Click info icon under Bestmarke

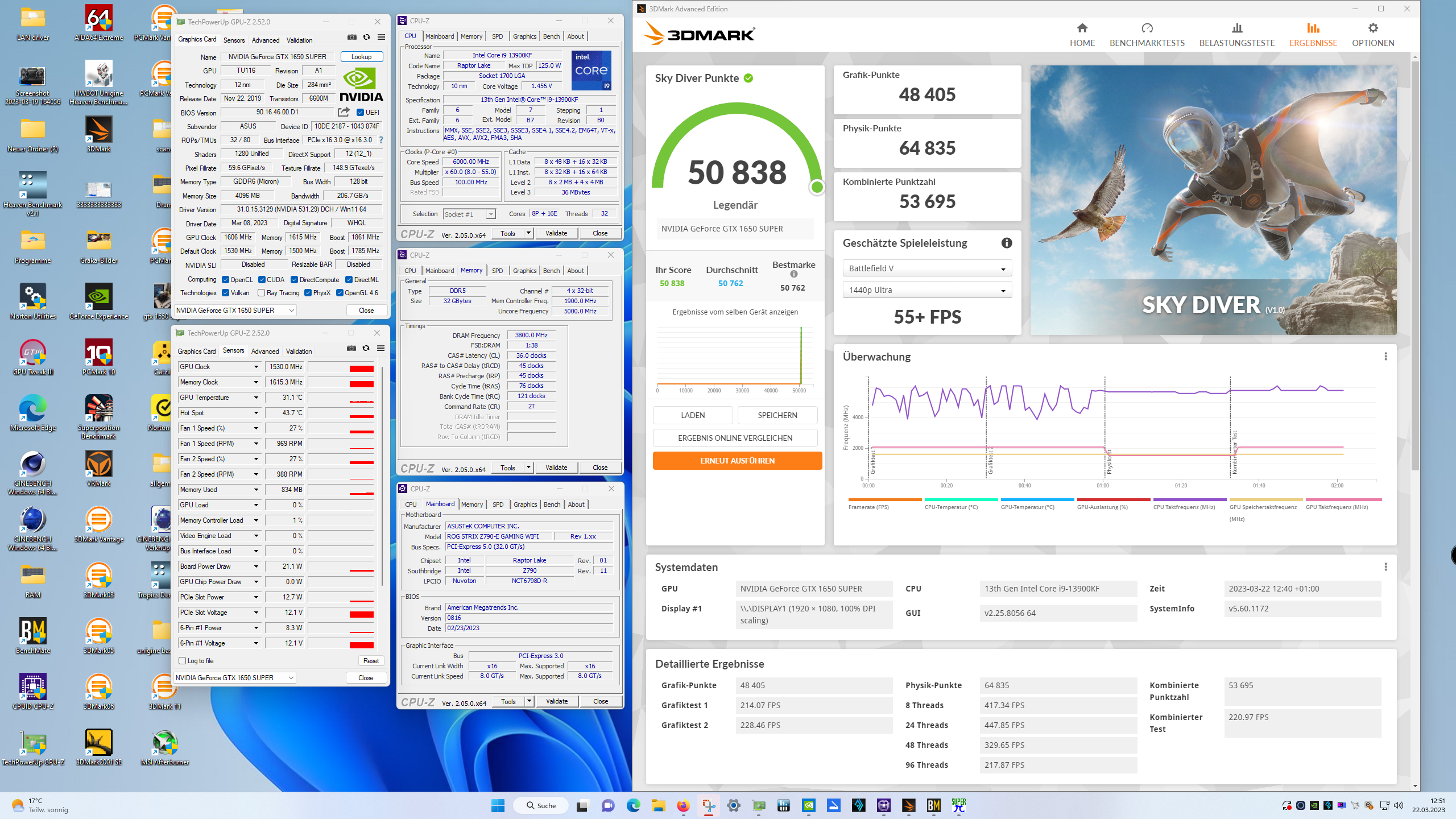click(x=794, y=274)
